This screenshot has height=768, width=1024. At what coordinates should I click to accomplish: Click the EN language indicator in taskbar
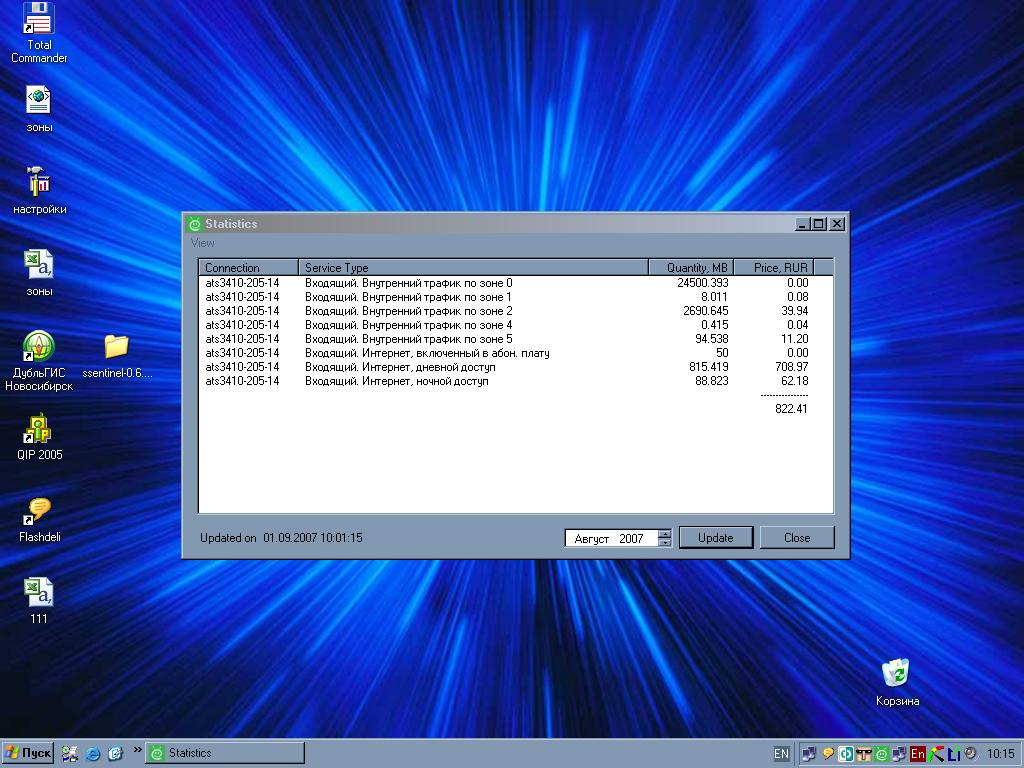(781, 753)
